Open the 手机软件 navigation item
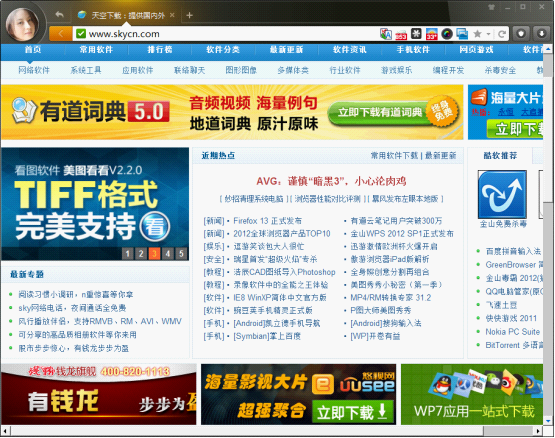 413,50
